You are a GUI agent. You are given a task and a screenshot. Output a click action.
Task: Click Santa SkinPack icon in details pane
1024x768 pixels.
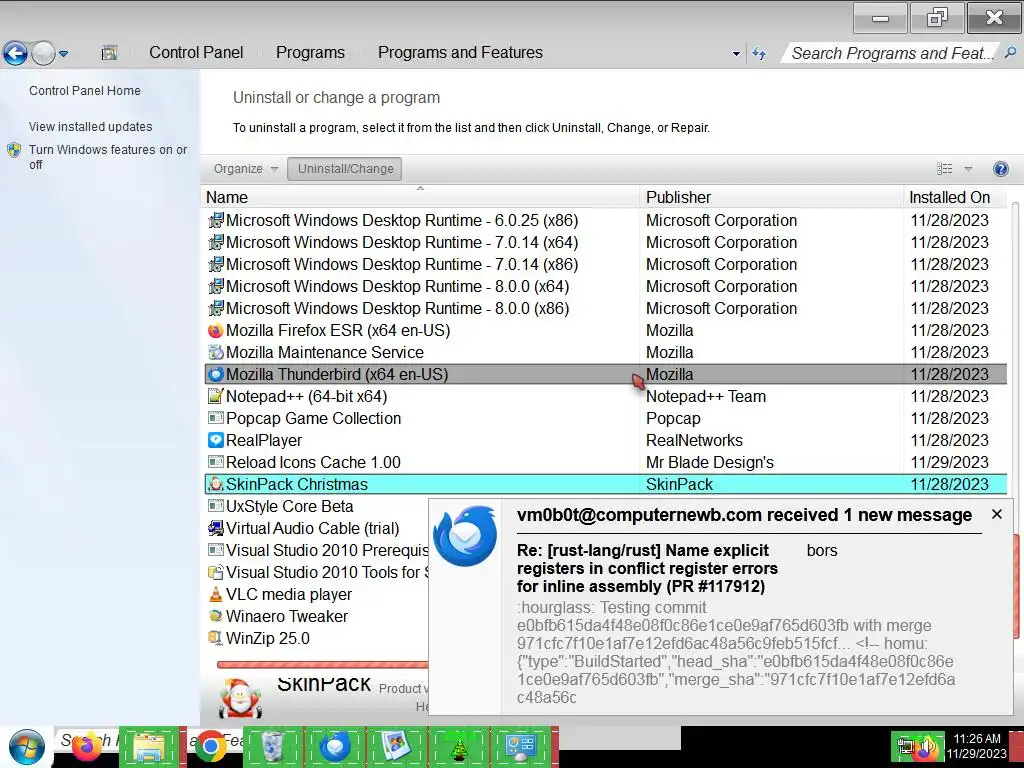tap(240, 698)
